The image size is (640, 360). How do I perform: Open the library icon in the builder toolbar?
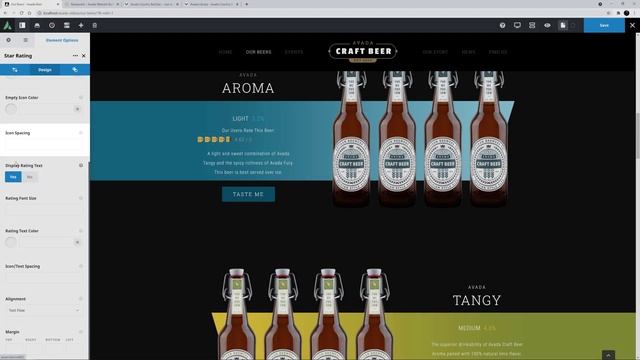37,25
